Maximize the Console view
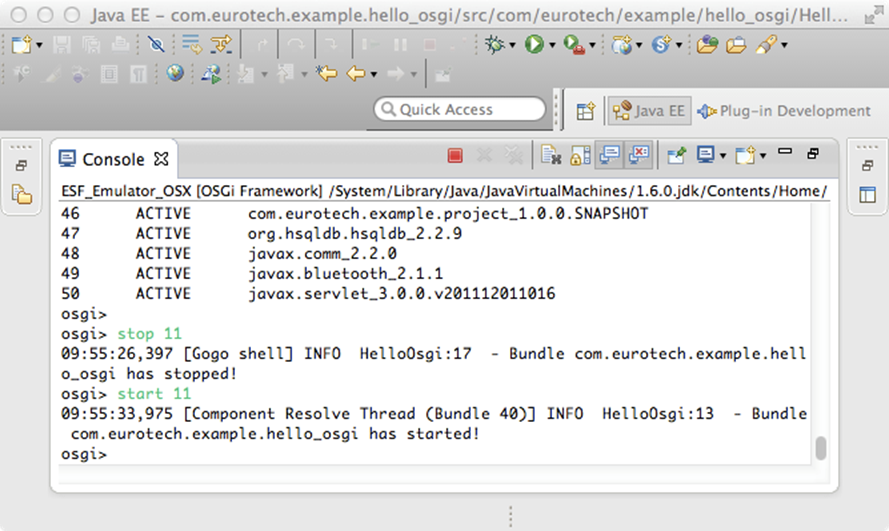This screenshot has width=889, height=531. (813, 154)
